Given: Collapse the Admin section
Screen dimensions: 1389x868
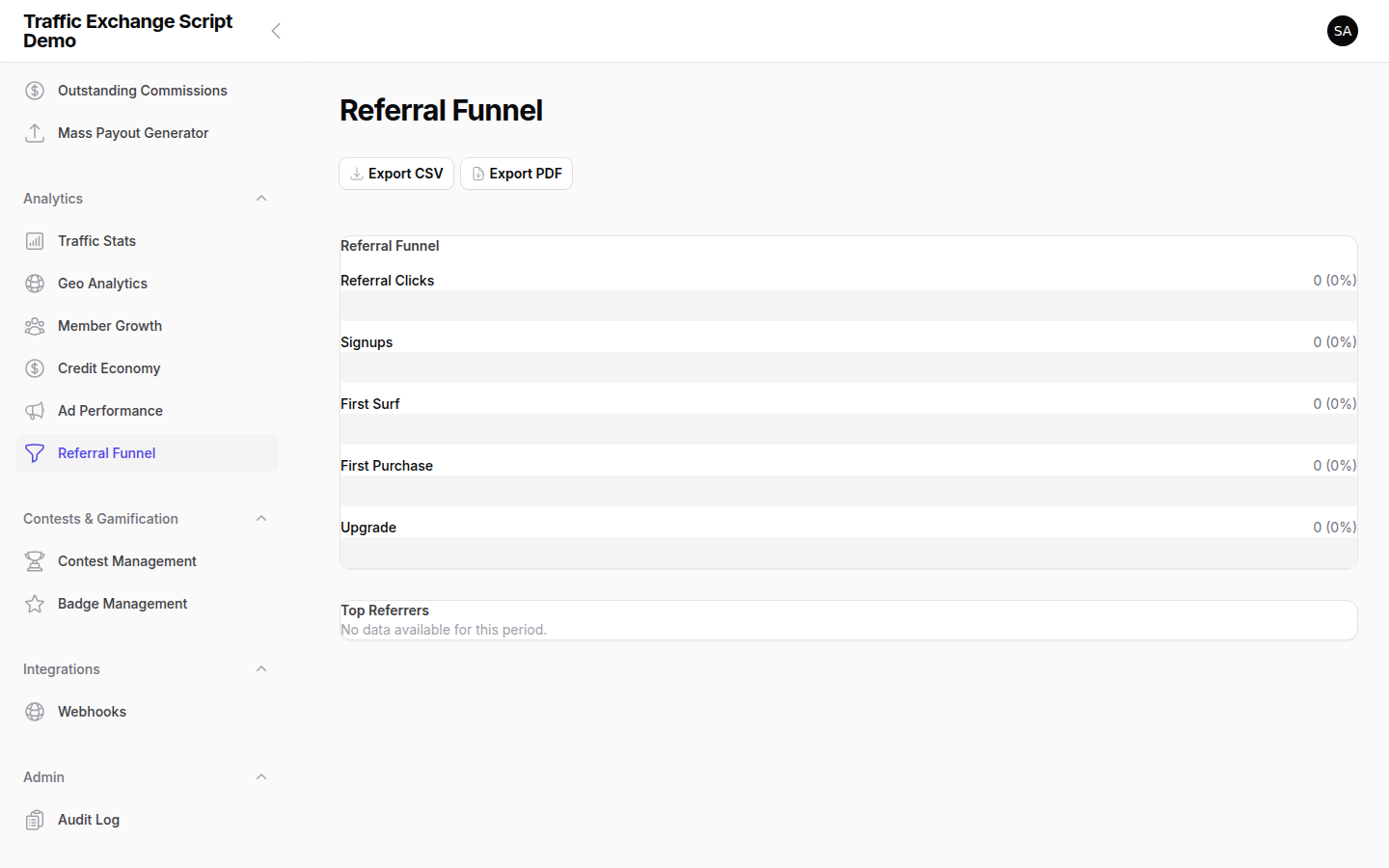Looking at the screenshot, I should click(x=261, y=776).
